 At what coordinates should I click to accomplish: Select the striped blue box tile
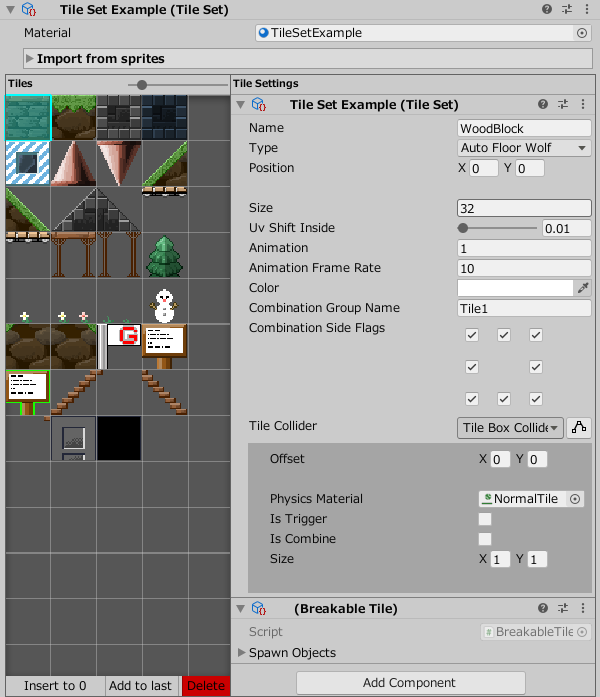point(28,163)
